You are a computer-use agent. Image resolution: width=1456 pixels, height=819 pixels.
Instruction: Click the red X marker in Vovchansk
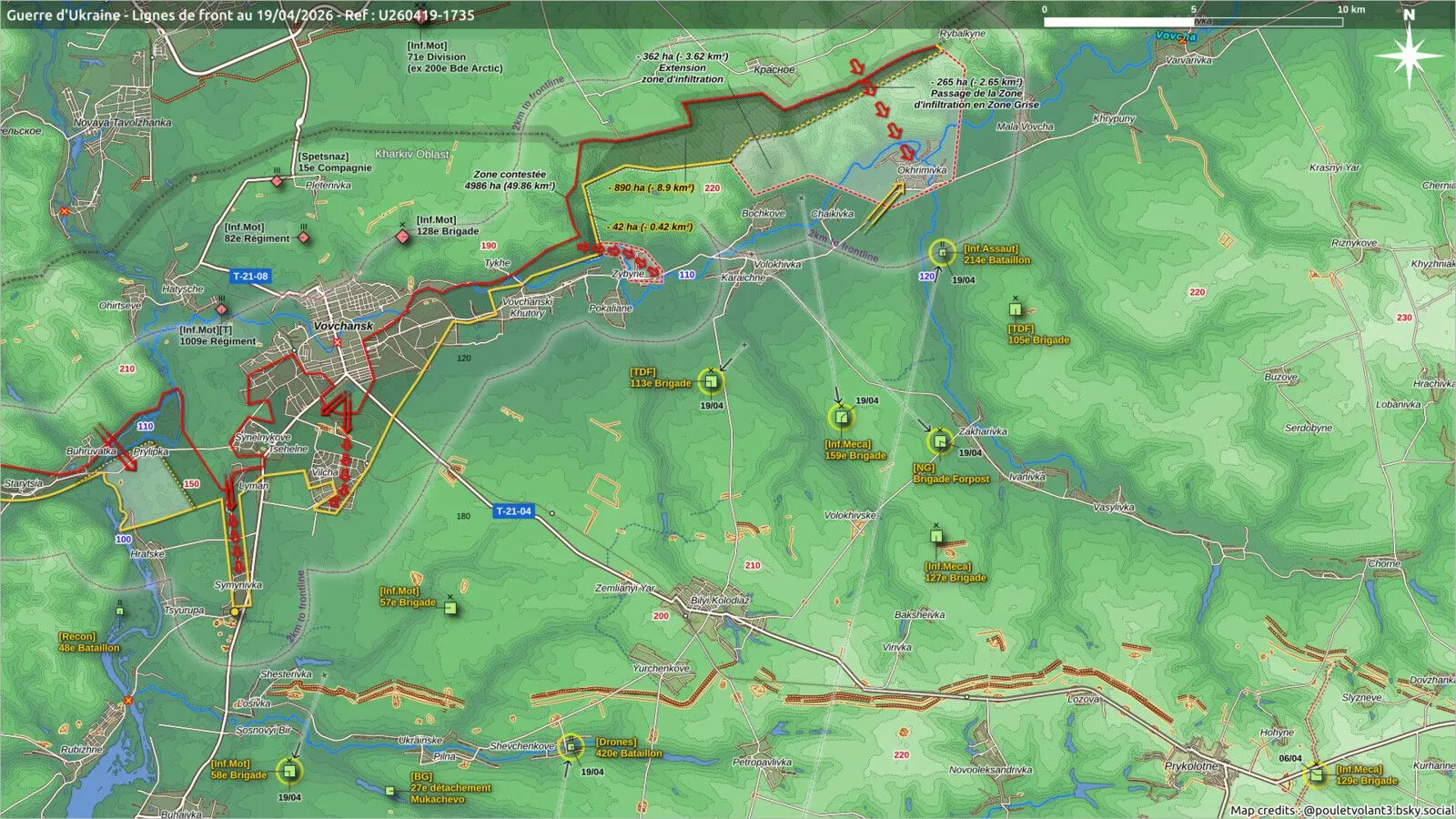[338, 343]
